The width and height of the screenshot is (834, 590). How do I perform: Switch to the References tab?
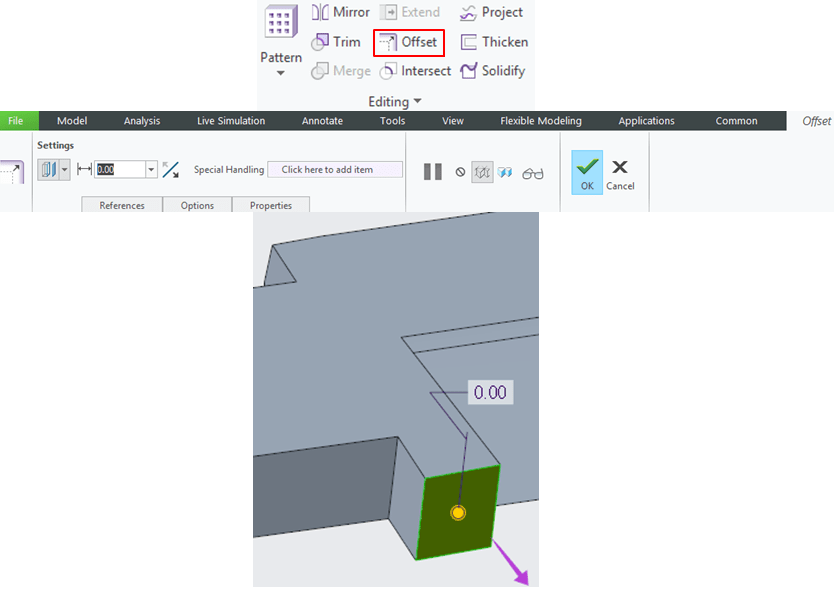(121, 205)
